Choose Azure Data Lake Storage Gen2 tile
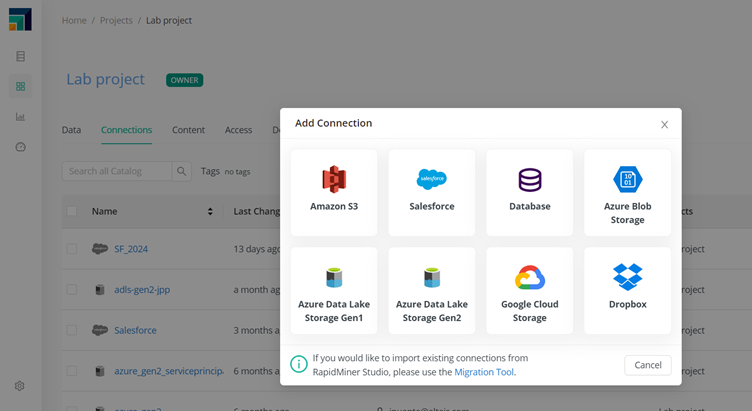This screenshot has height=411, width=752. (432, 291)
